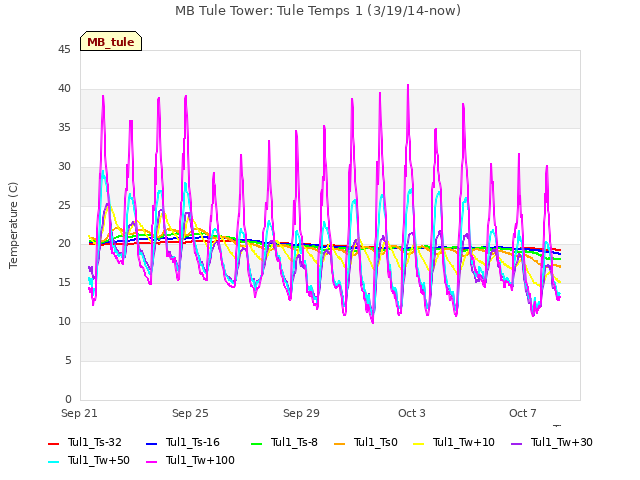Click the Sep 25 x-axis label

click(190, 413)
